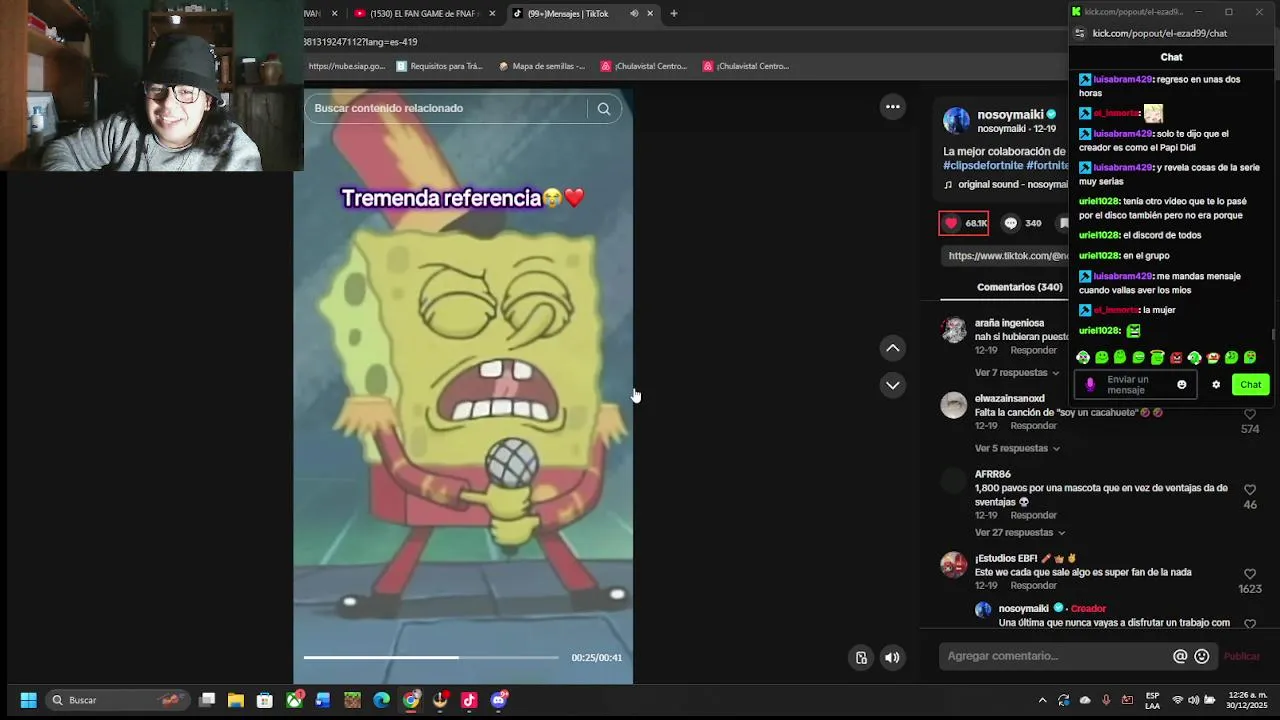This screenshot has width=1280, height=720.
Task: Open nube.siap.go bookmark
Action: (346, 66)
